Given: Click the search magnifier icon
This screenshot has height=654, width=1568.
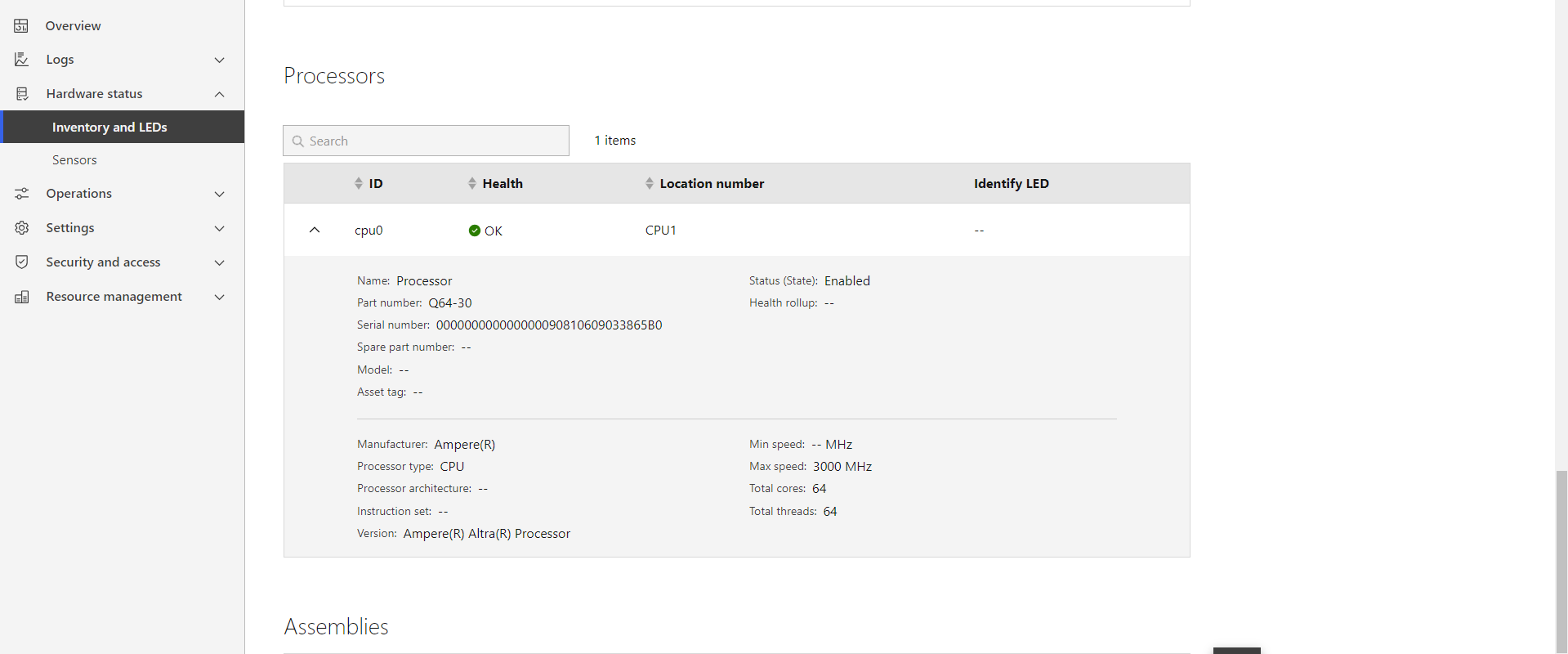Looking at the screenshot, I should pos(298,141).
